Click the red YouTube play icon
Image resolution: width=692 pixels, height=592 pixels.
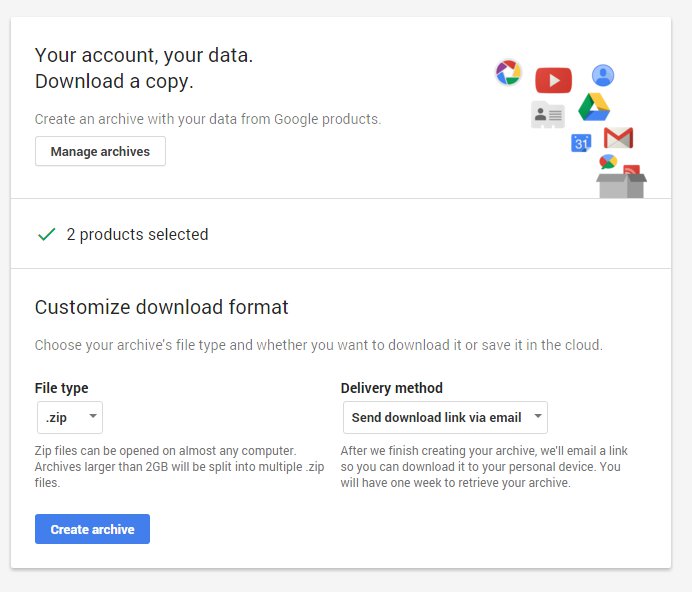point(553,80)
